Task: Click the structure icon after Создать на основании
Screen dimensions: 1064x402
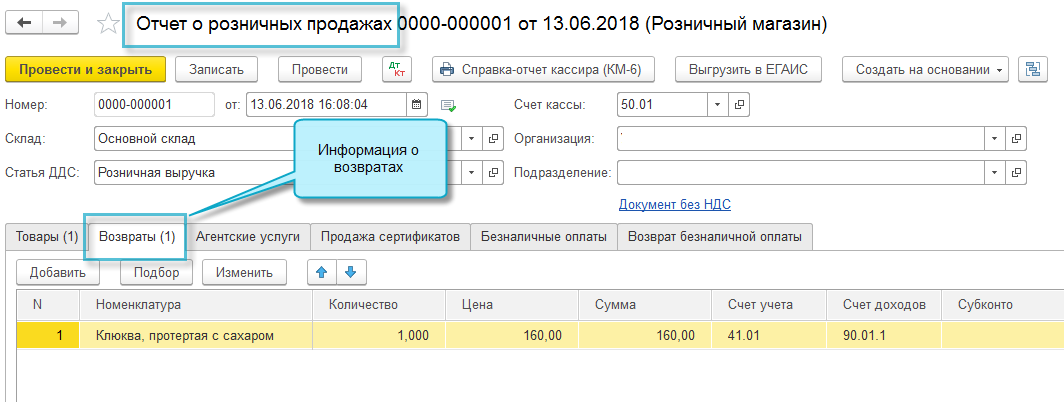Action: click(x=1030, y=69)
